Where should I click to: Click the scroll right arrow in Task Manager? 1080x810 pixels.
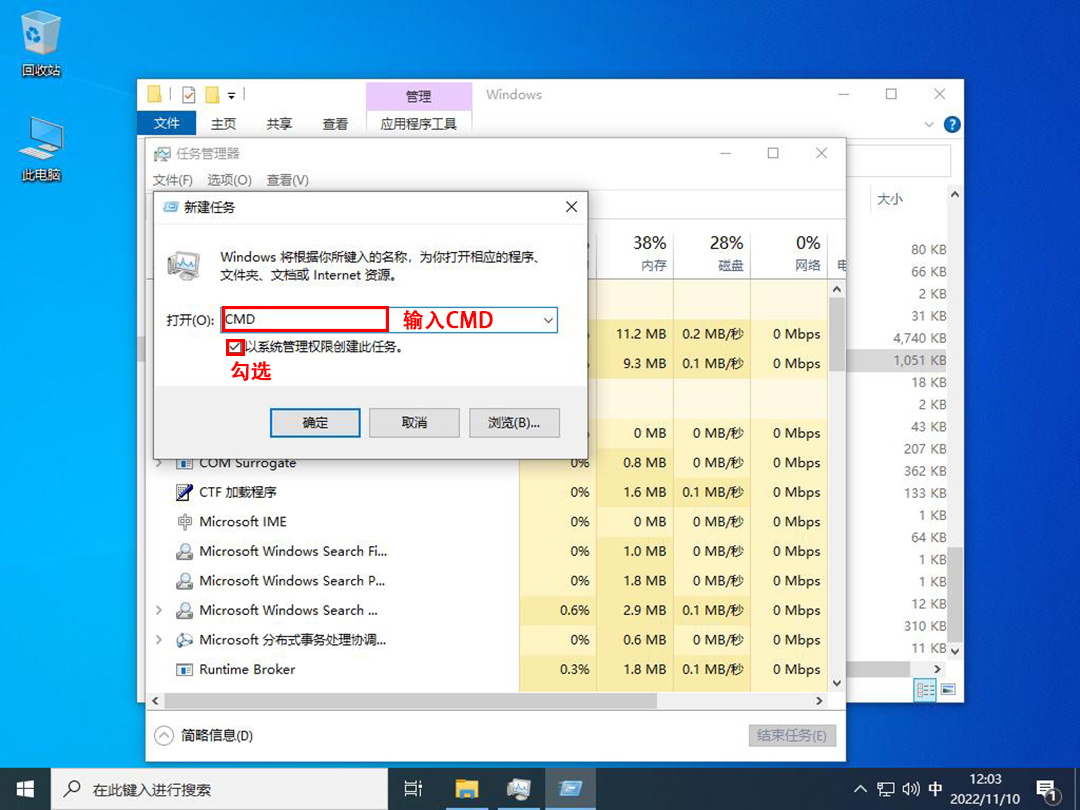pyautogui.click(x=819, y=700)
